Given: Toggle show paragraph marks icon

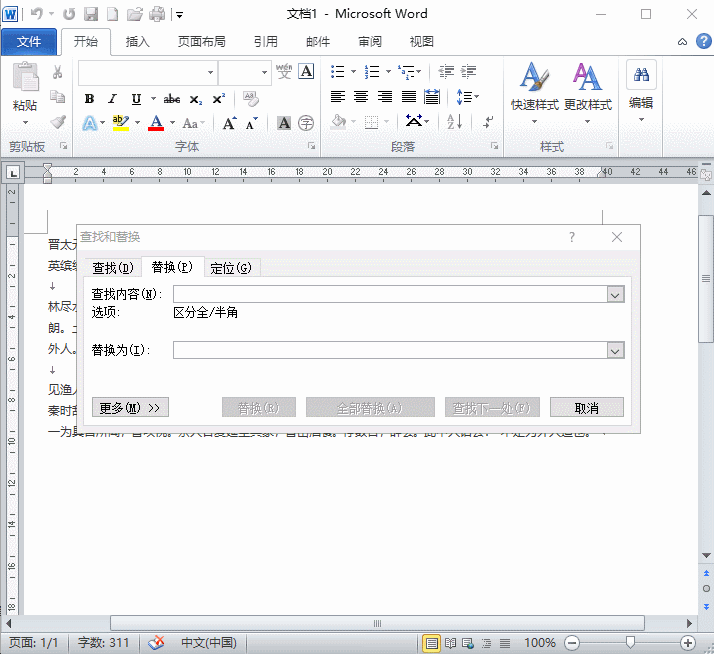Looking at the screenshot, I should pyautogui.click(x=488, y=122).
